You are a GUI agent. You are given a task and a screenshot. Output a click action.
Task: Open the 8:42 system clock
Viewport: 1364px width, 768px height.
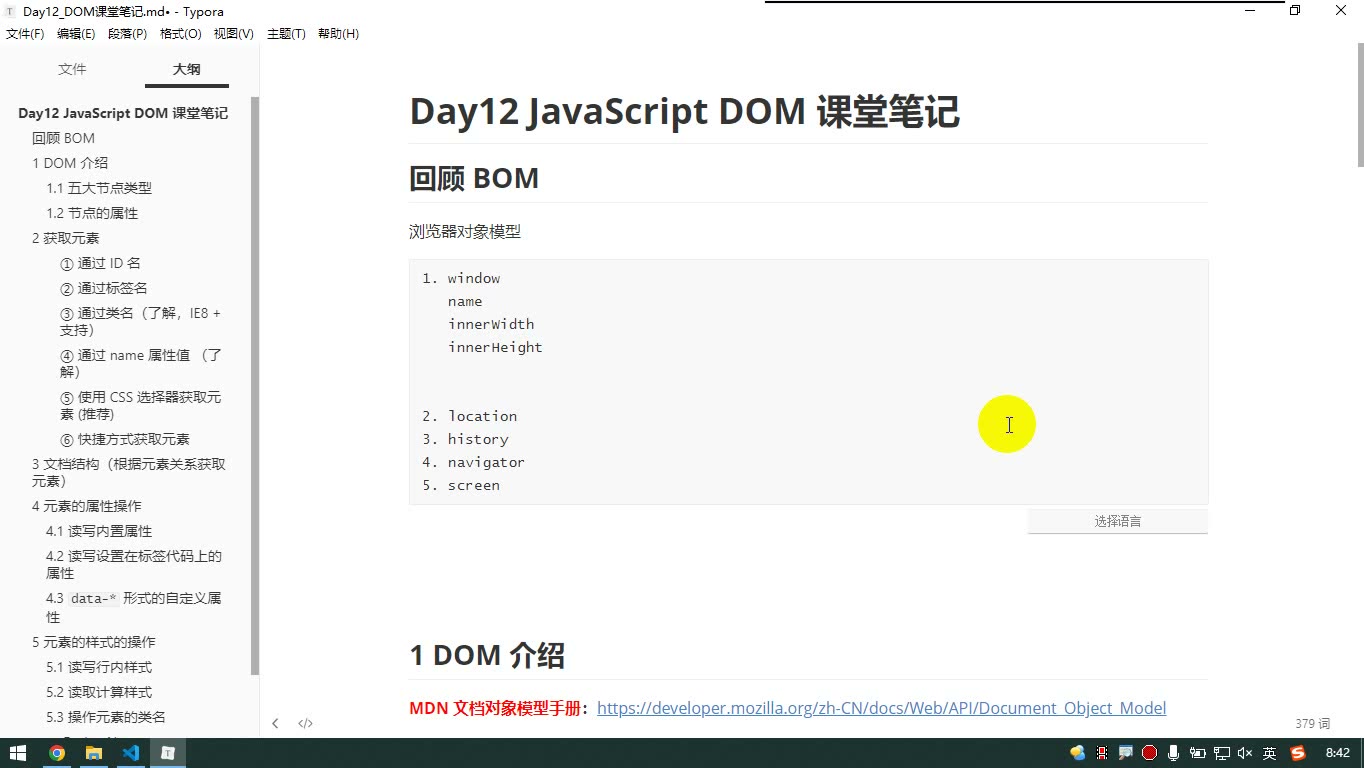tap(1337, 753)
